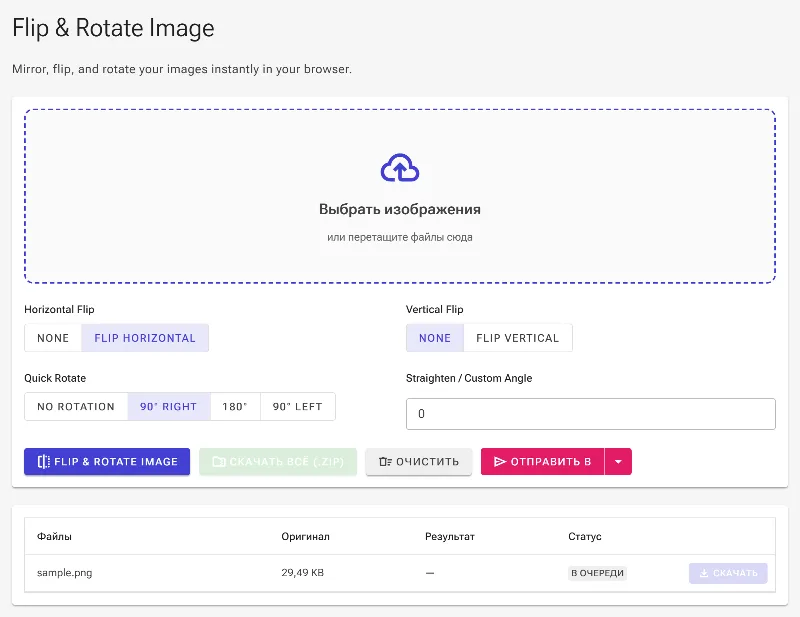Choose No Rotation in Quick Rotate
This screenshot has width=800, height=617.
pyautogui.click(x=76, y=407)
